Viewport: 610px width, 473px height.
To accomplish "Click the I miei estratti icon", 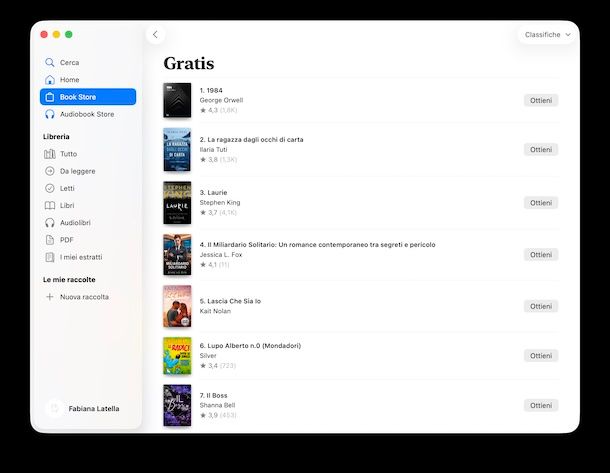I will point(49,257).
